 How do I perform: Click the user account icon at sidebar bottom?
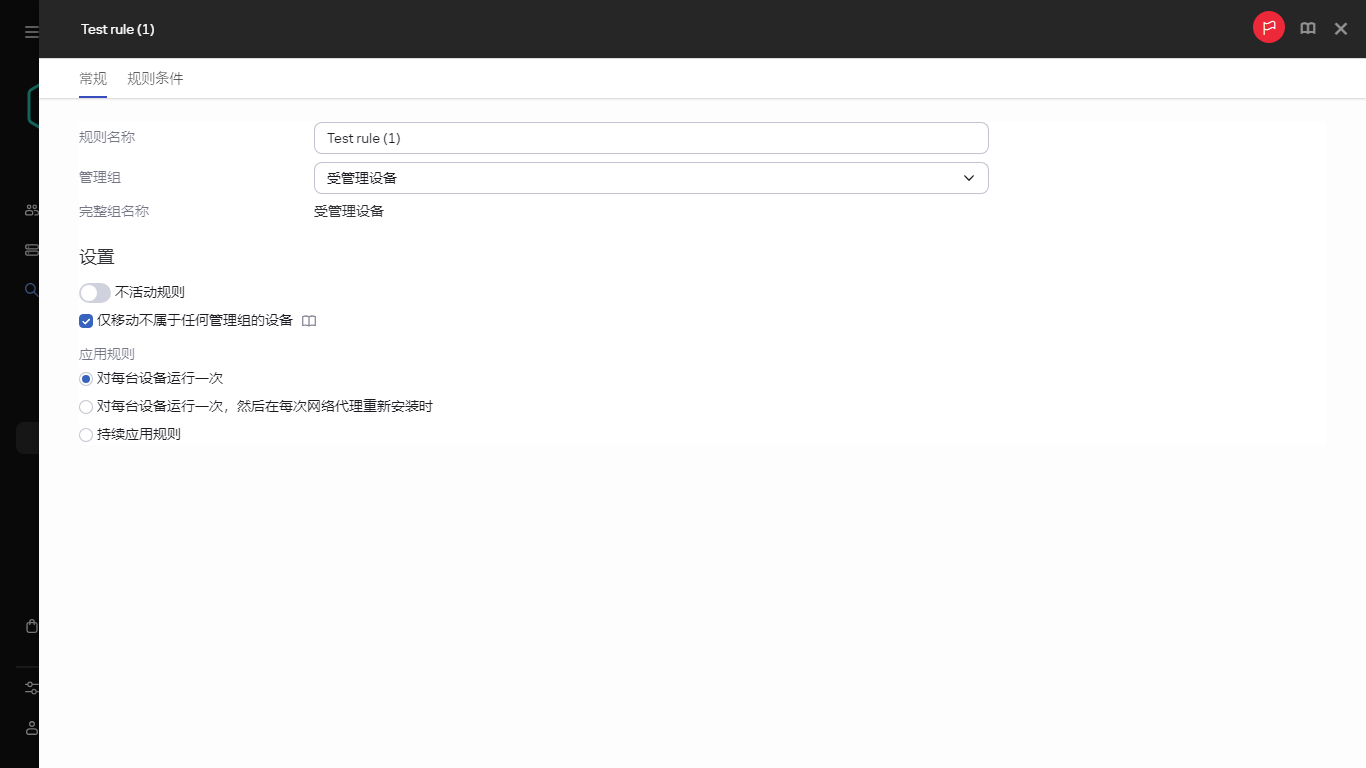(x=30, y=728)
